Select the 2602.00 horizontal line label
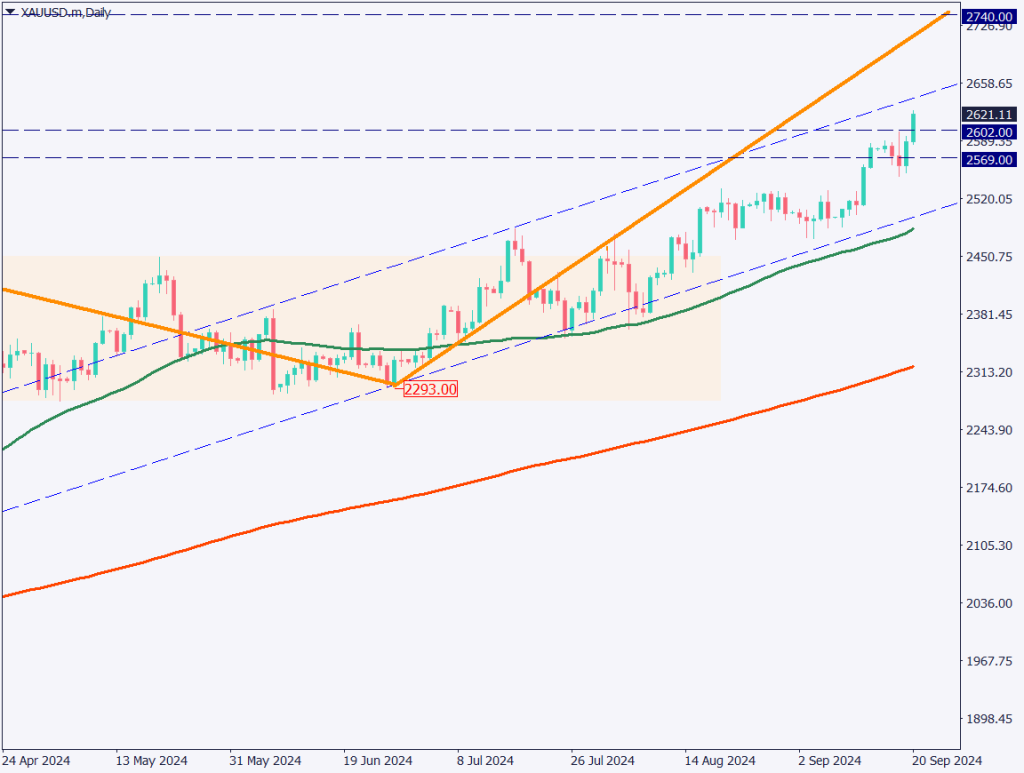 tap(989, 131)
